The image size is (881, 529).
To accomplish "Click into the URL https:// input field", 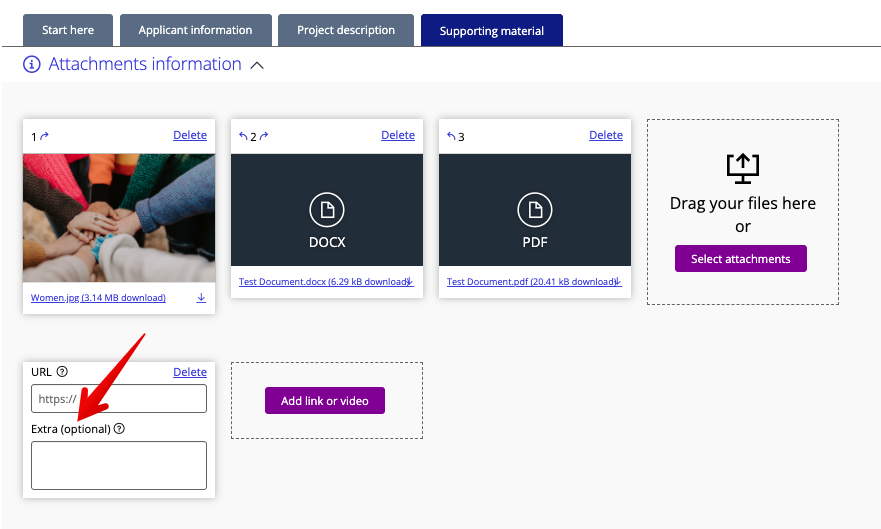I will [x=118, y=399].
